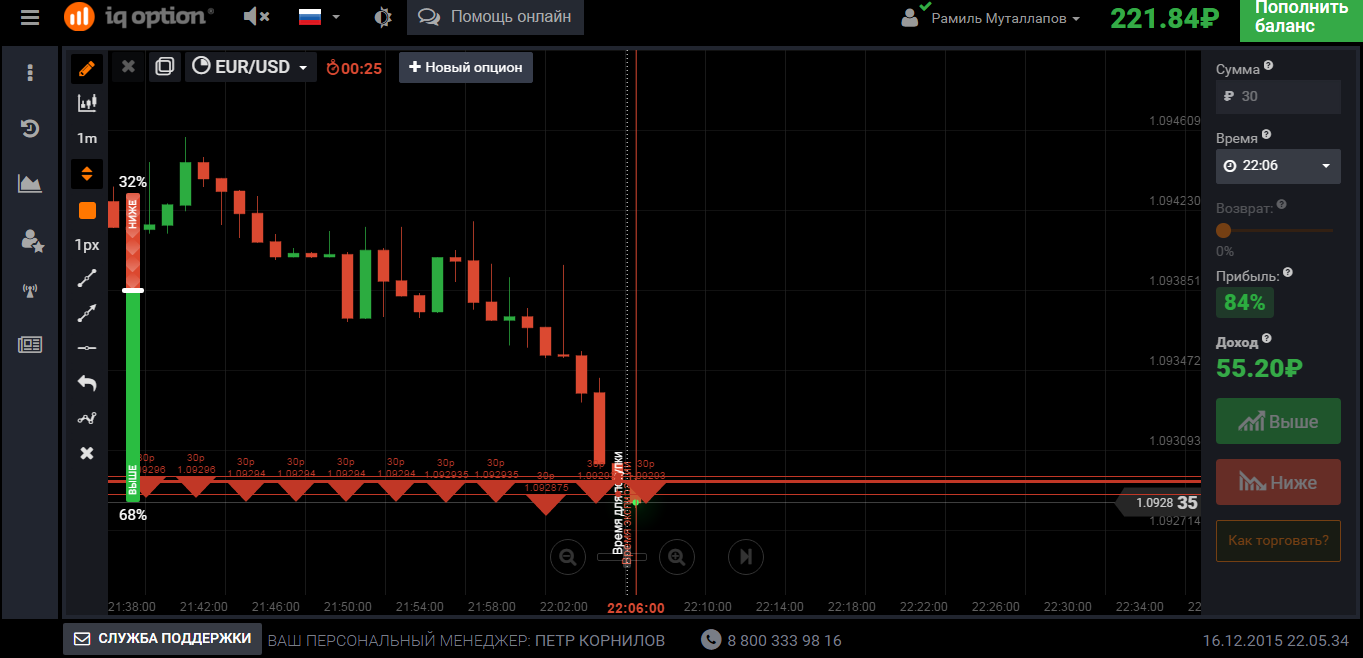
Task: Click the 221.84₽ balance amount
Action: click(1164, 18)
